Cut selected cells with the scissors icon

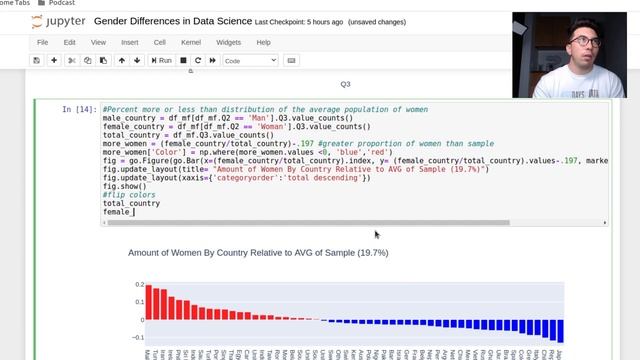tap(72, 60)
